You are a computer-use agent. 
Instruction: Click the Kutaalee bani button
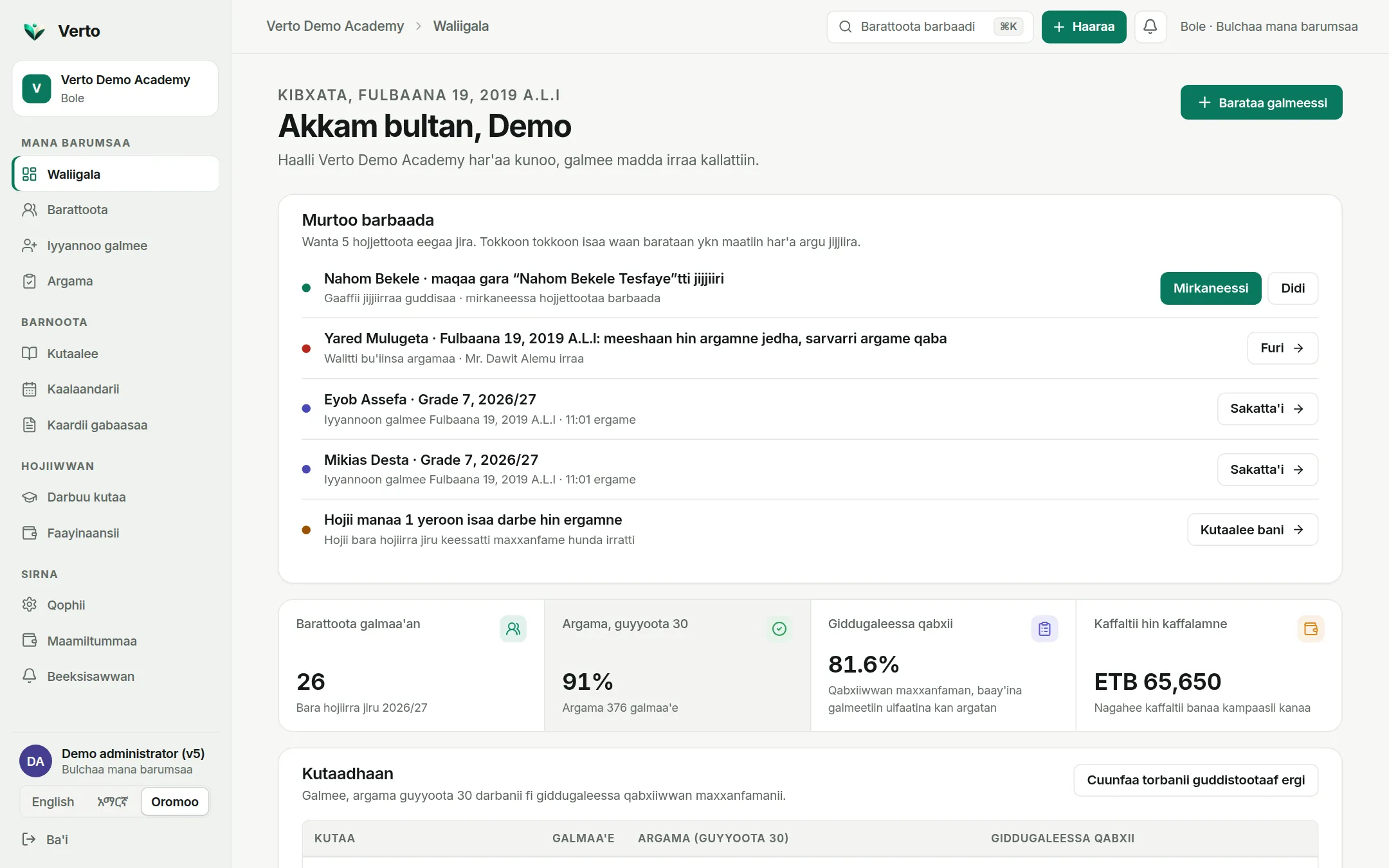point(1252,529)
